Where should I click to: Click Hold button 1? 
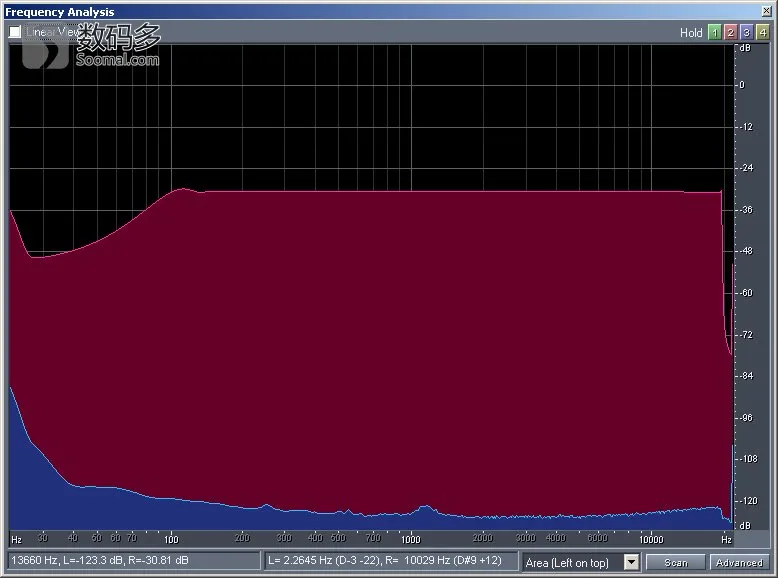714,33
